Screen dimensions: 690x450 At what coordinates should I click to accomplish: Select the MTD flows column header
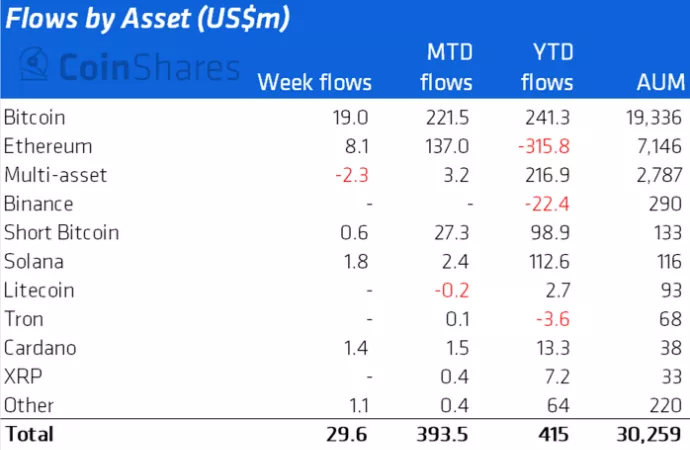[446, 66]
